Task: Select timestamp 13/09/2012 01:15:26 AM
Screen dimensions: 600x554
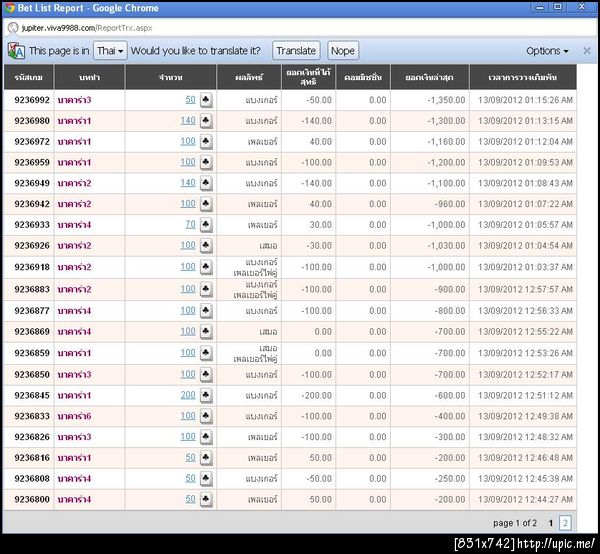Action: tap(525, 100)
